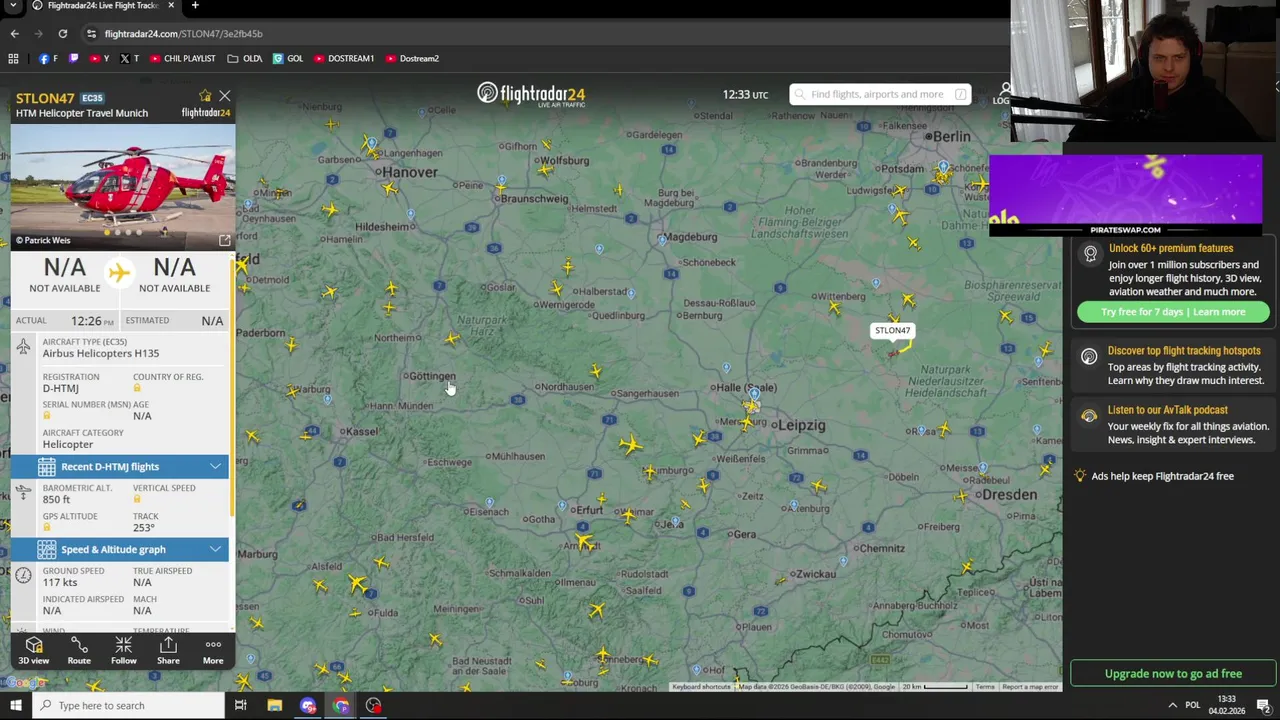Open the X (T) bookmark
Image resolution: width=1280 pixels, height=720 pixels.
[129, 59]
